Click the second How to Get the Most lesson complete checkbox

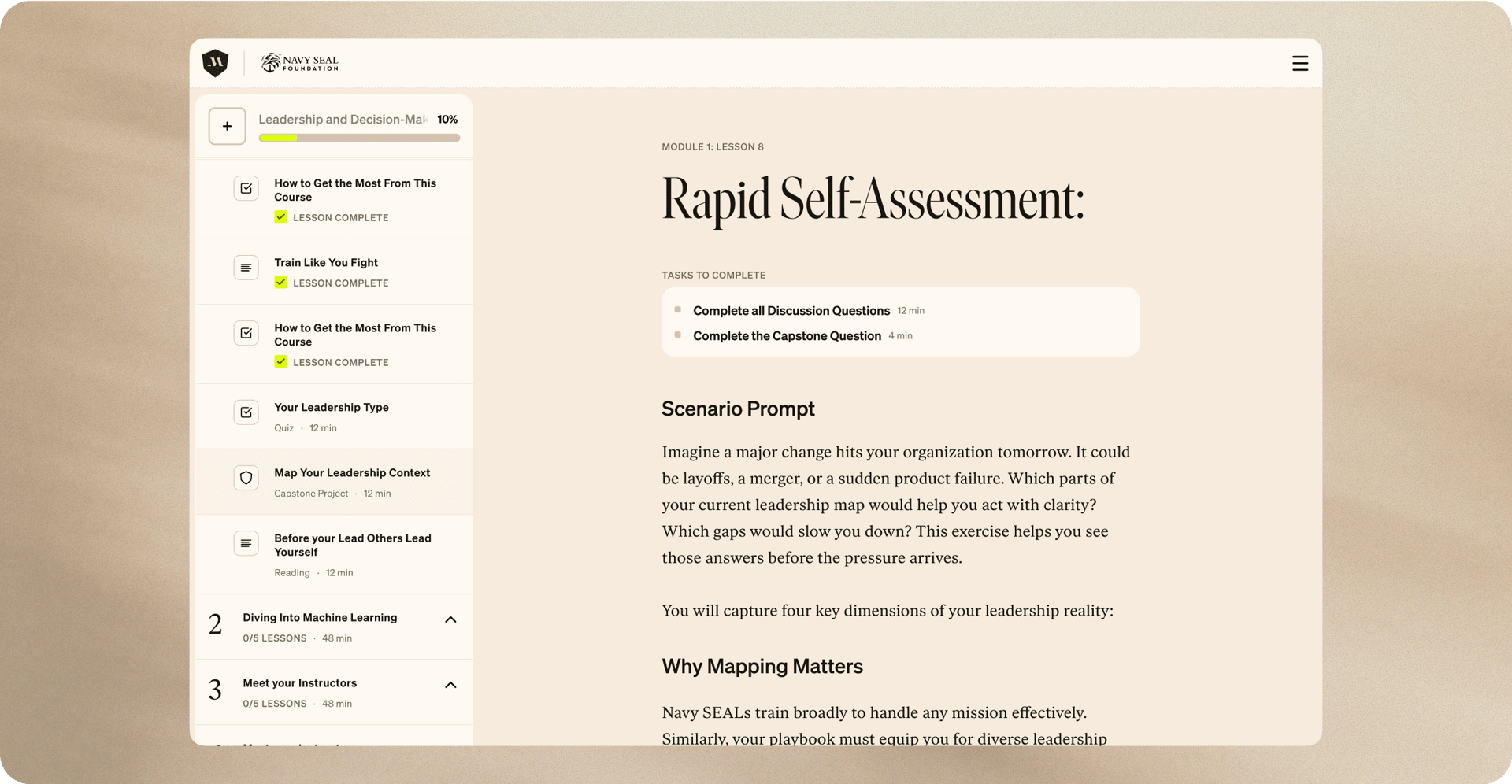280,362
